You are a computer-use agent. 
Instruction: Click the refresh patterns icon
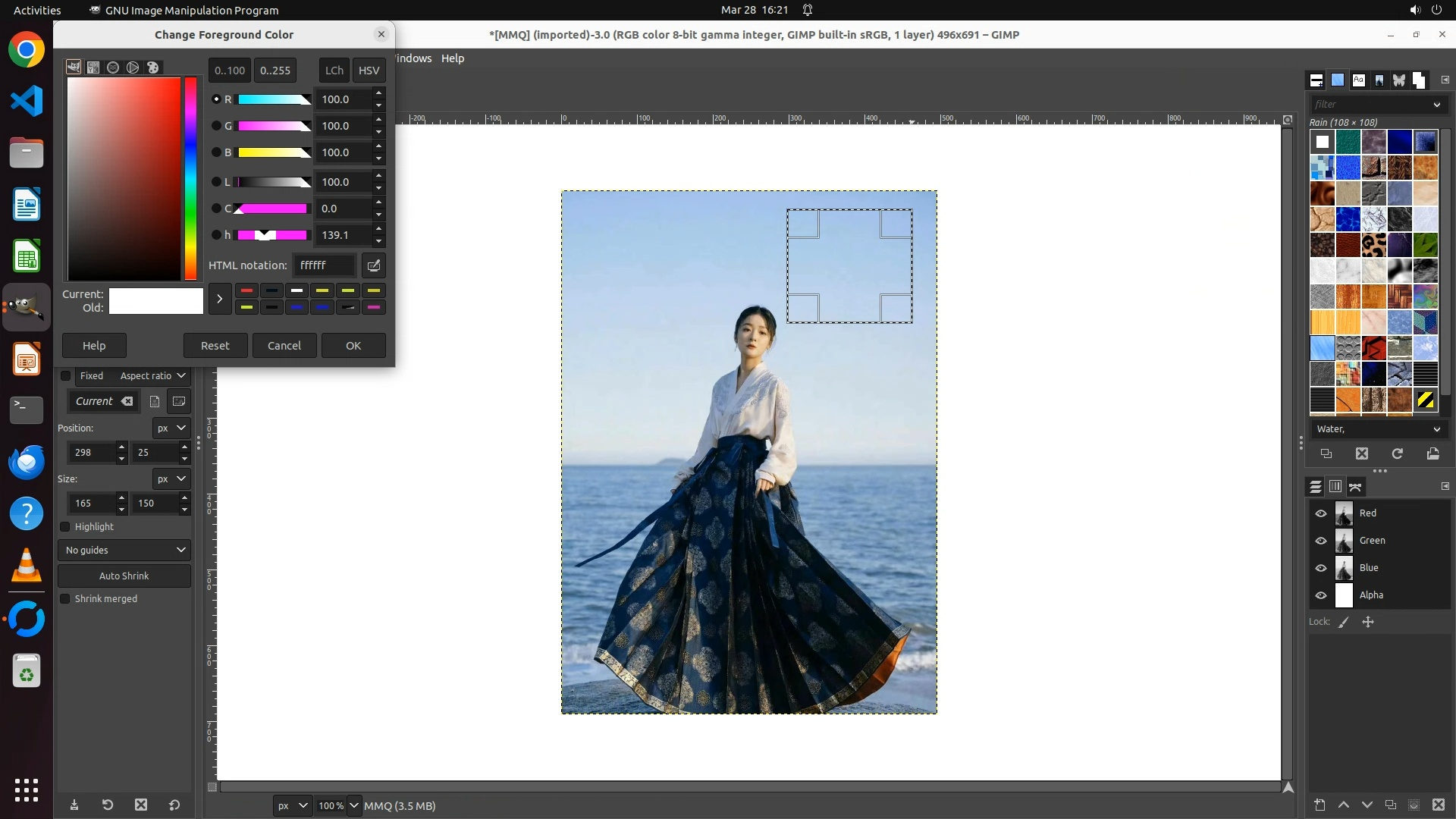click(x=1397, y=453)
